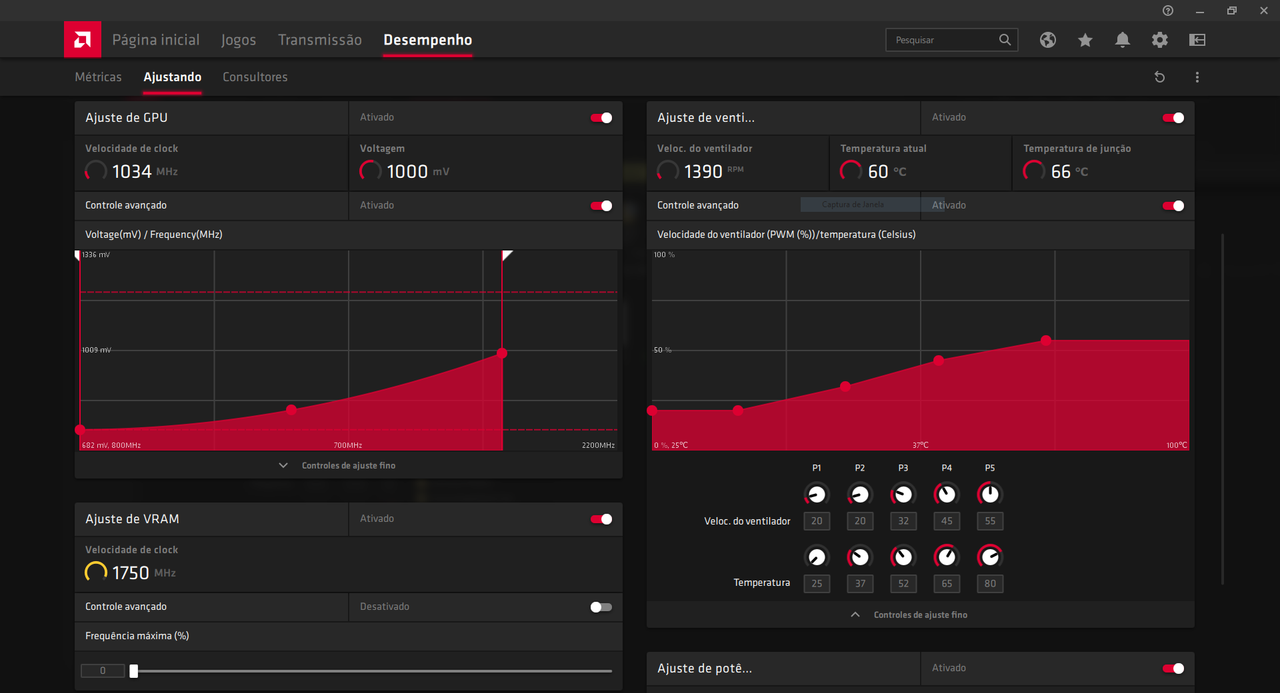Click the 1000 mV voltage reading
The height and width of the screenshot is (693, 1280).
coord(418,171)
